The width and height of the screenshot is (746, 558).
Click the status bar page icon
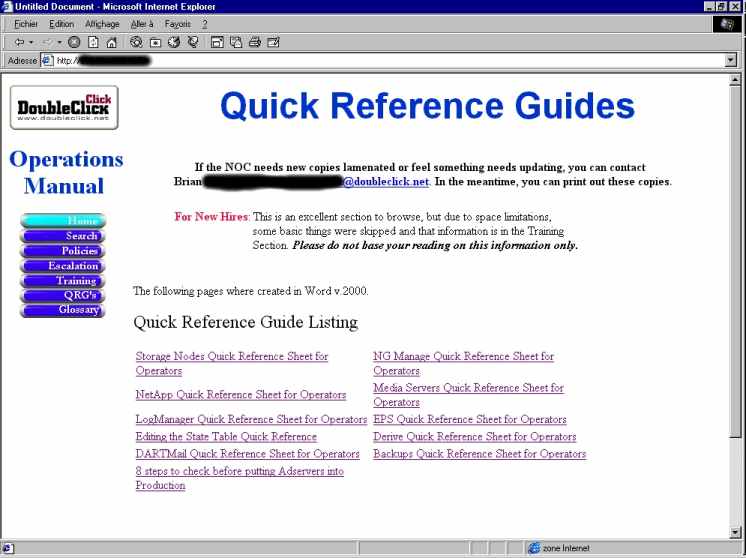pos(8,548)
